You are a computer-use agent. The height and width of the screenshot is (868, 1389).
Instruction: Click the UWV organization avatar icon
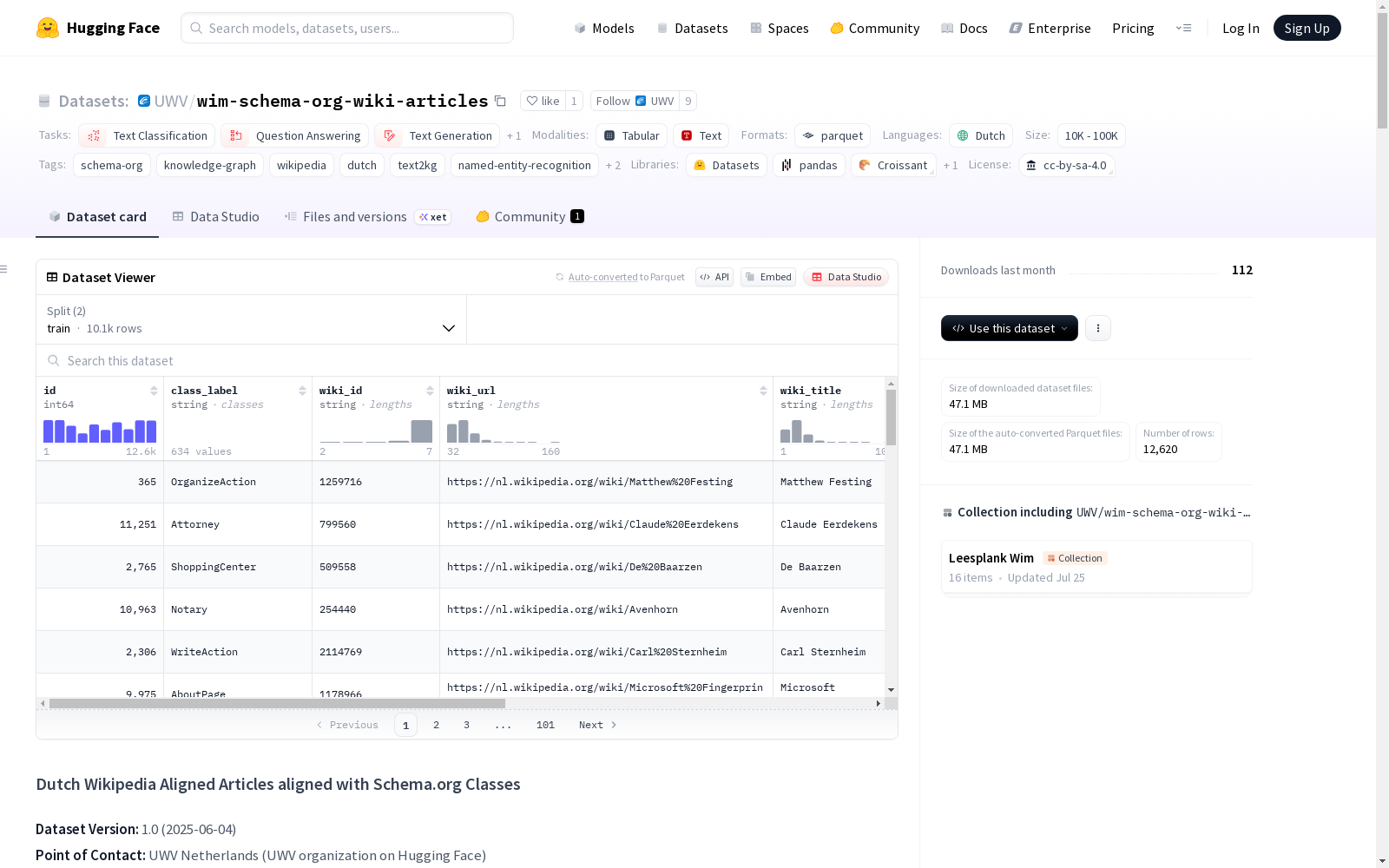coord(144,101)
